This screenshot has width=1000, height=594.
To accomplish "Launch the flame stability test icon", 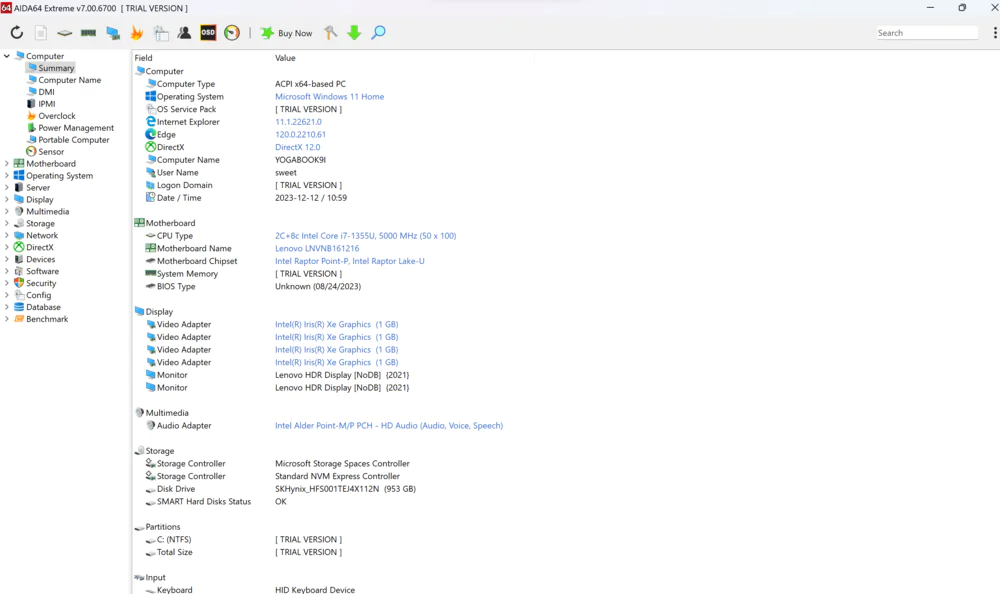I will 136,33.
